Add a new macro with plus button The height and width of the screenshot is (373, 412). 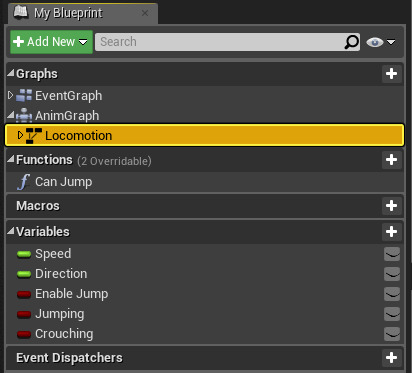pyautogui.click(x=391, y=206)
